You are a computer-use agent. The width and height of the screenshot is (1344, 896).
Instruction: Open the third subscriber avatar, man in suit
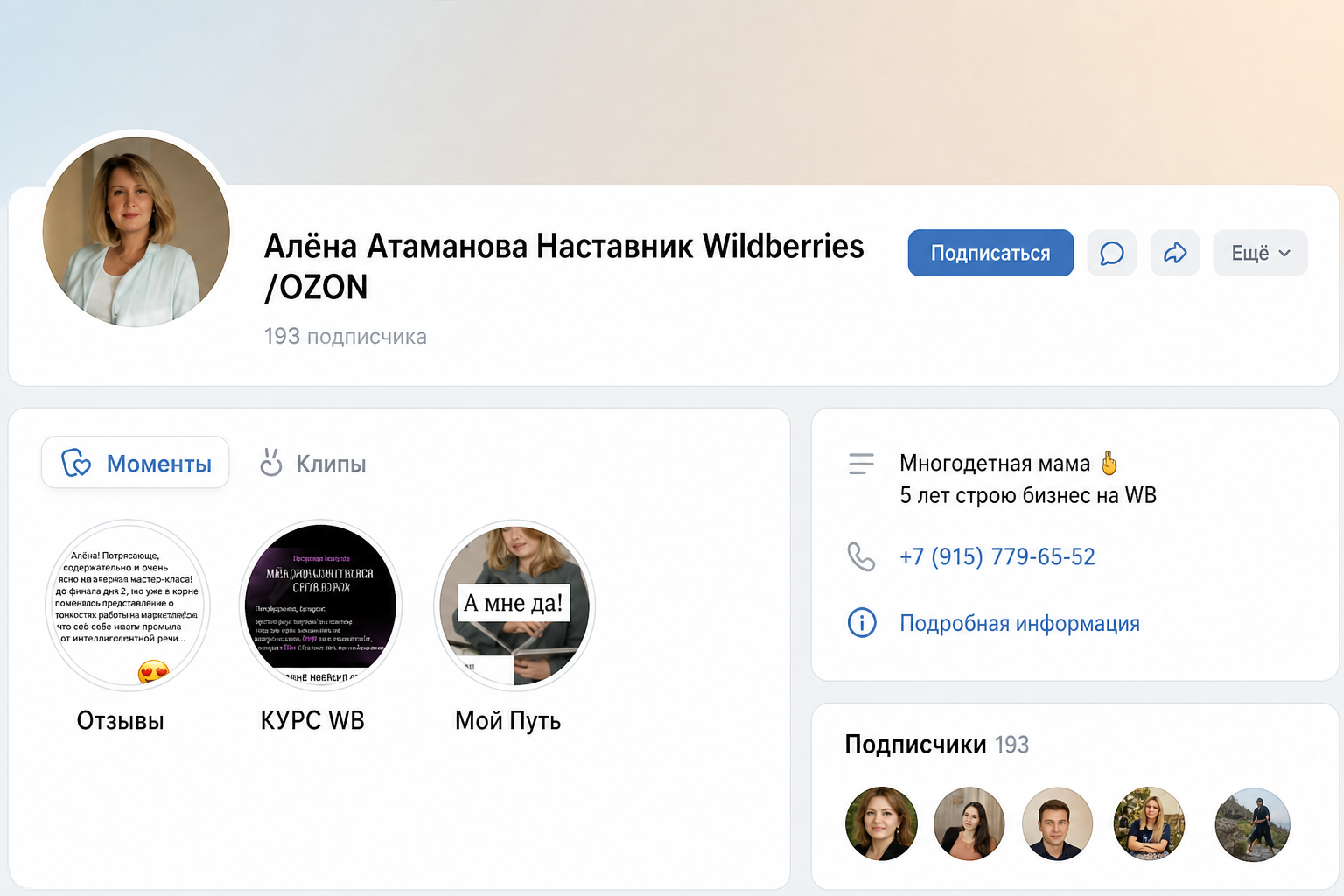tap(1058, 824)
